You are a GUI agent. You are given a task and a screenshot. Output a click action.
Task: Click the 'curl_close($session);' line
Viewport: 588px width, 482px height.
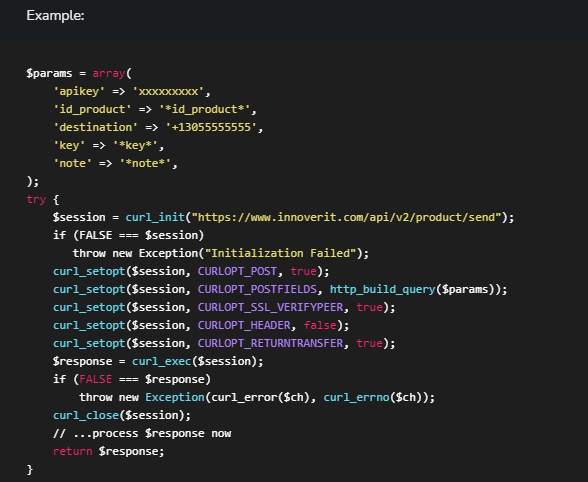[x=122, y=415]
